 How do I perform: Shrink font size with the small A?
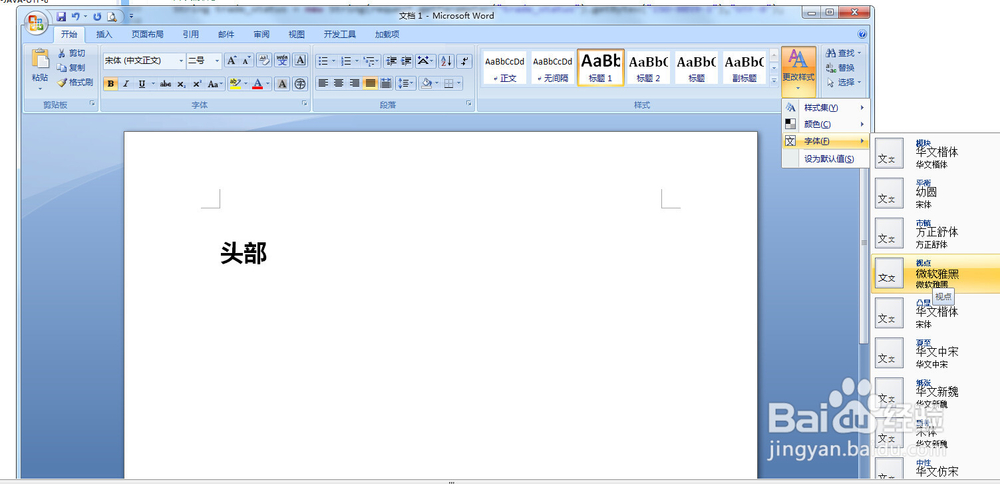[x=246, y=61]
